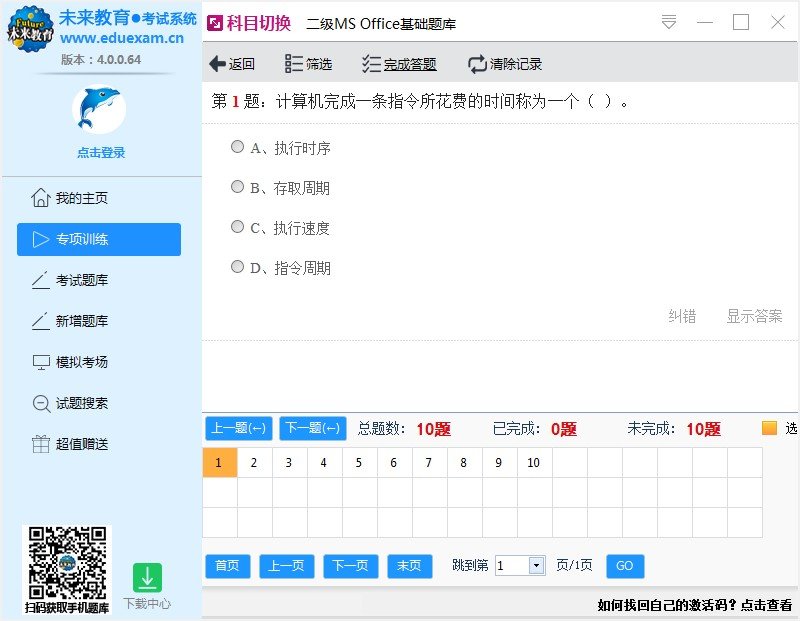Select 专项训练 in the sidebar
Image resolution: width=800 pixels, height=621 pixels.
coord(40,239)
